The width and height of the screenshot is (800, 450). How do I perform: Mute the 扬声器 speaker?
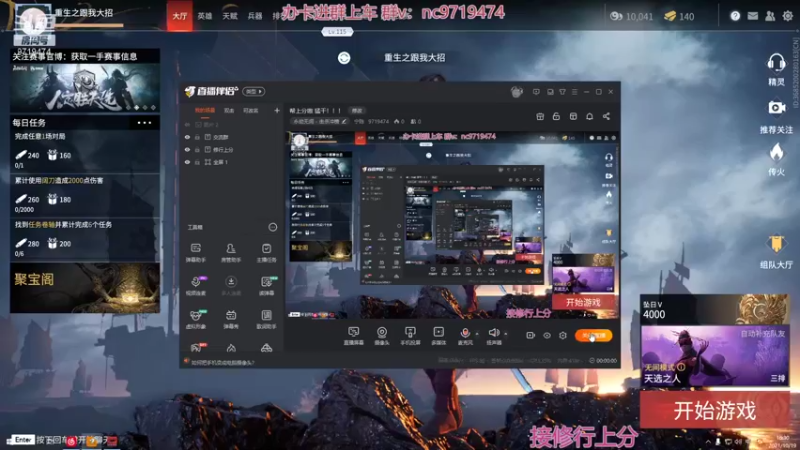(x=493, y=336)
